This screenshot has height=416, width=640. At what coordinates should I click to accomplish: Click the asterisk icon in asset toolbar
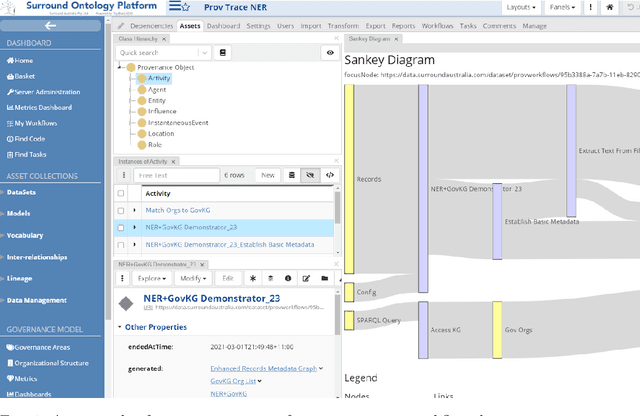point(253,278)
